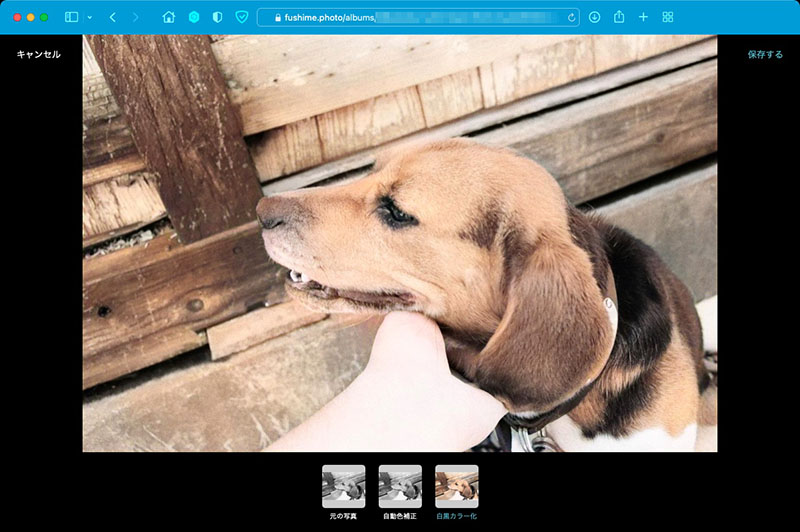The width and height of the screenshot is (800, 532).
Task: Go back with the left chevron
Action: (x=112, y=17)
